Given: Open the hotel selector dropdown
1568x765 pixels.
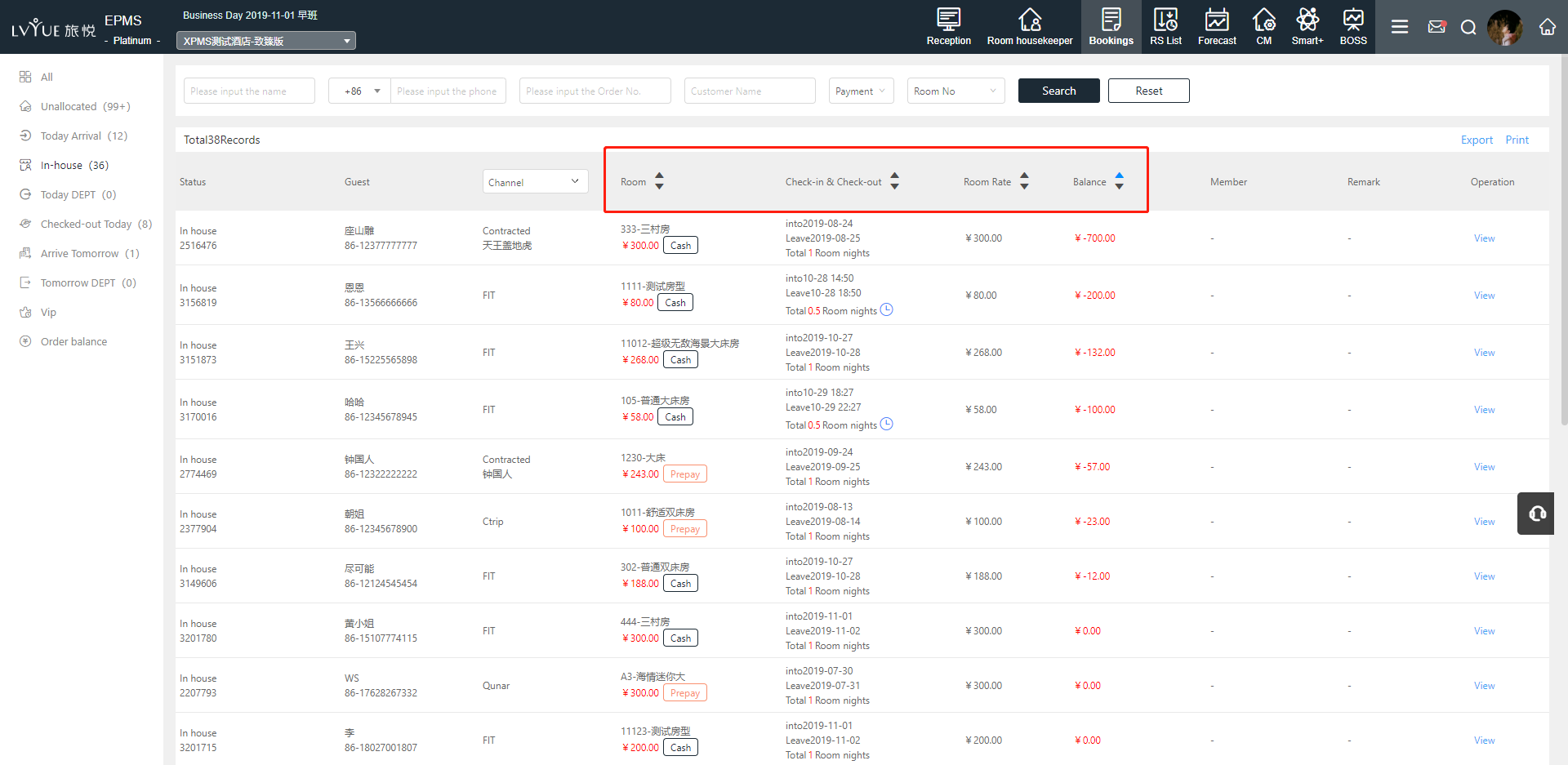Looking at the screenshot, I should pos(266,41).
